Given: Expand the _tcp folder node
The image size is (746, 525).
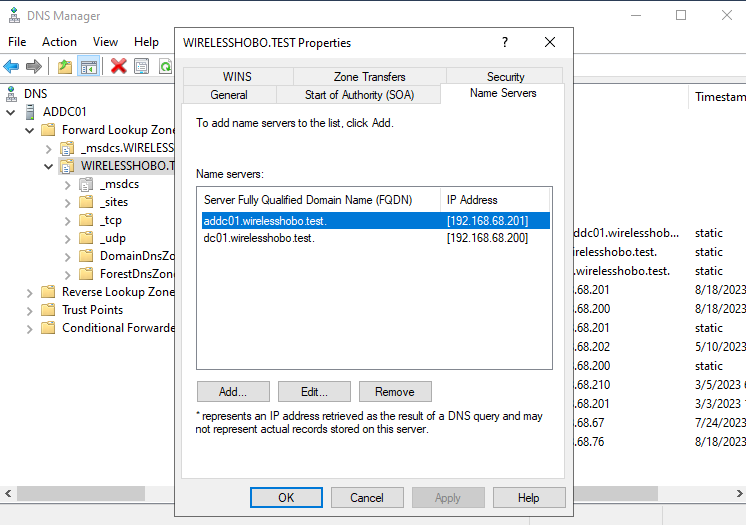Looking at the screenshot, I should click(x=66, y=220).
